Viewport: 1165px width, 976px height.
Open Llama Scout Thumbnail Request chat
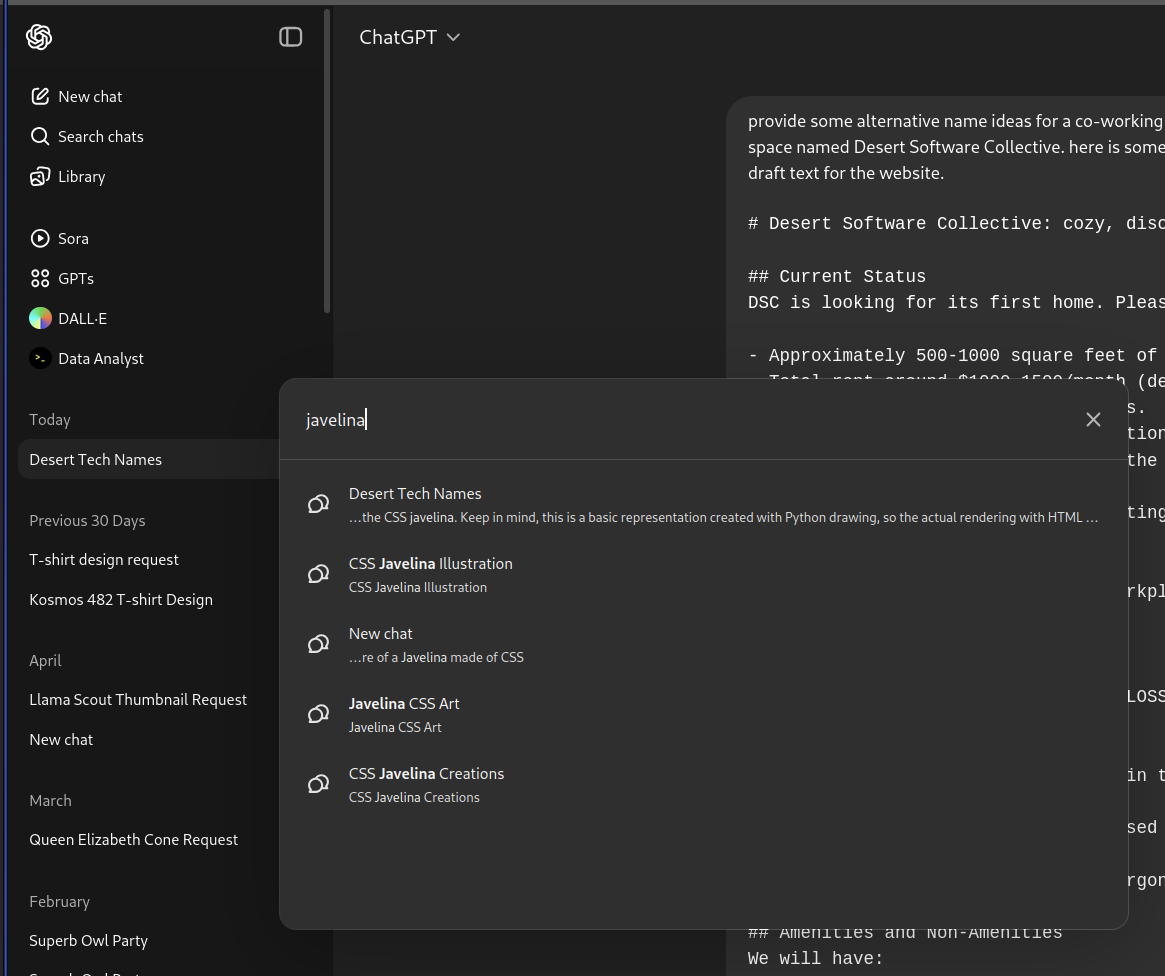coord(138,700)
